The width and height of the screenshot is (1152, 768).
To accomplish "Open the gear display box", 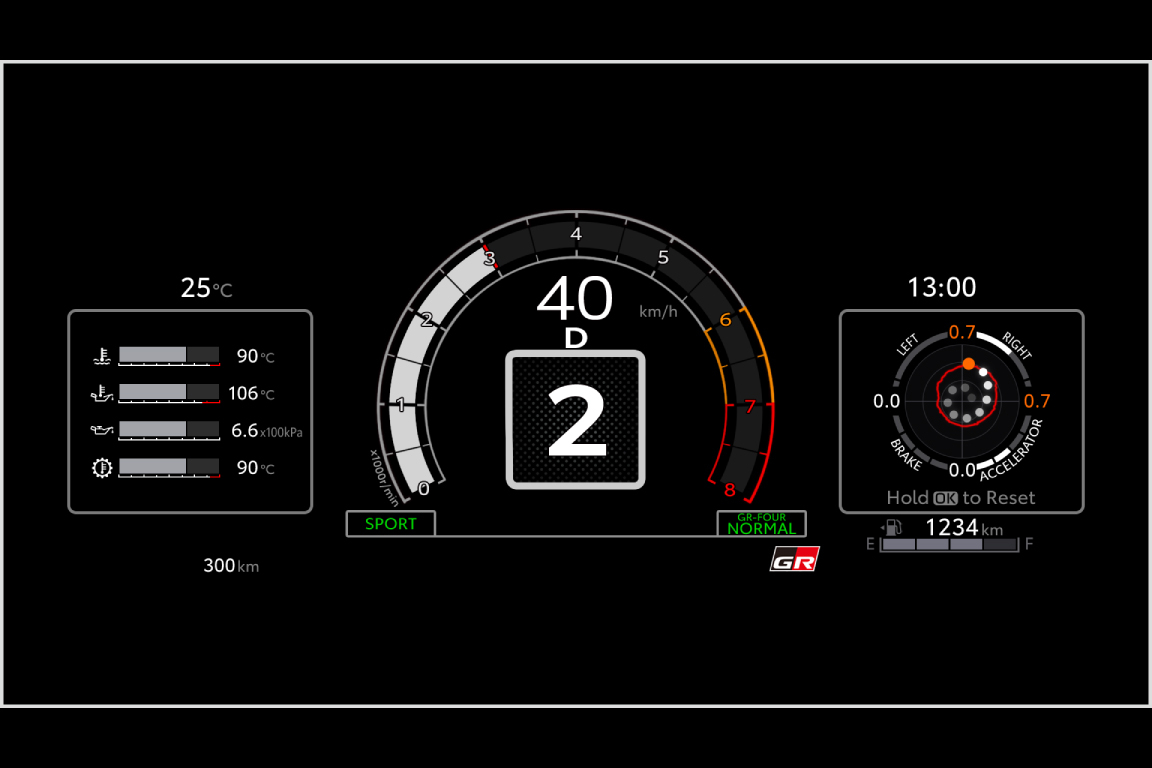I will (577, 419).
